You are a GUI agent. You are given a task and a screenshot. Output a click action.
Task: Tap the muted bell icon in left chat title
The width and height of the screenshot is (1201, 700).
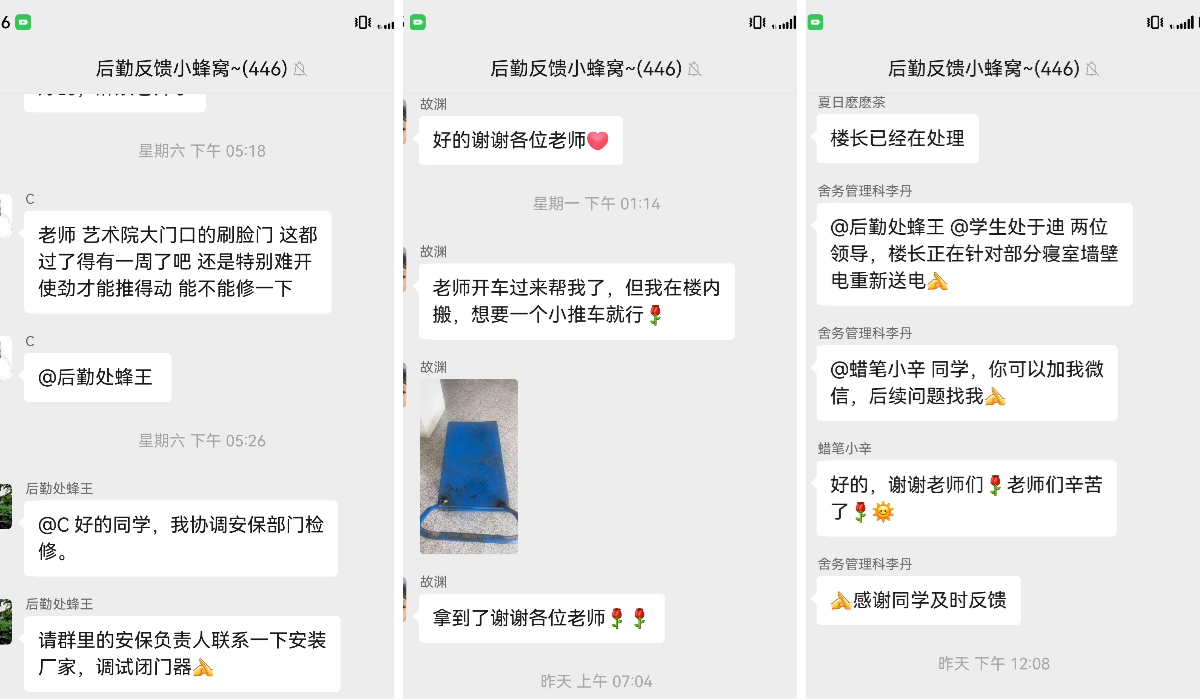pyautogui.click(x=300, y=69)
